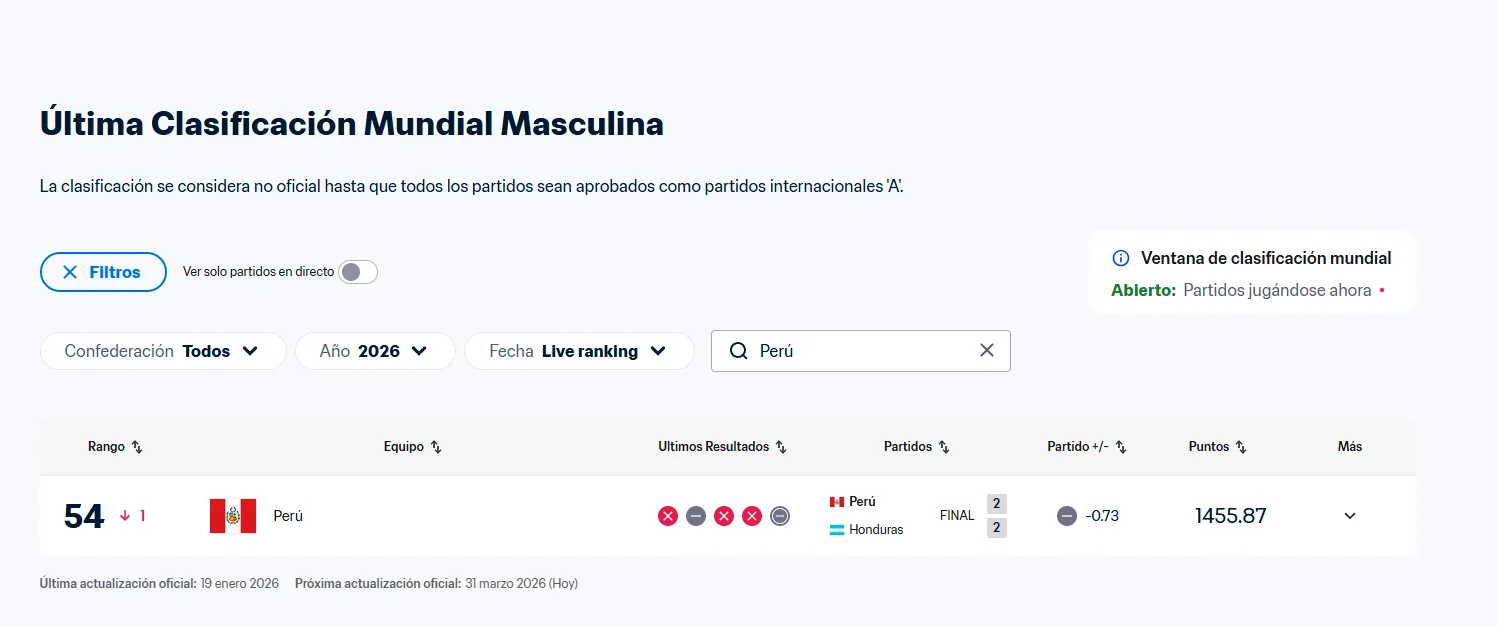Sort by the Partido +/- column
Image resolution: width=1498 pixels, height=627 pixels.
click(x=1121, y=447)
